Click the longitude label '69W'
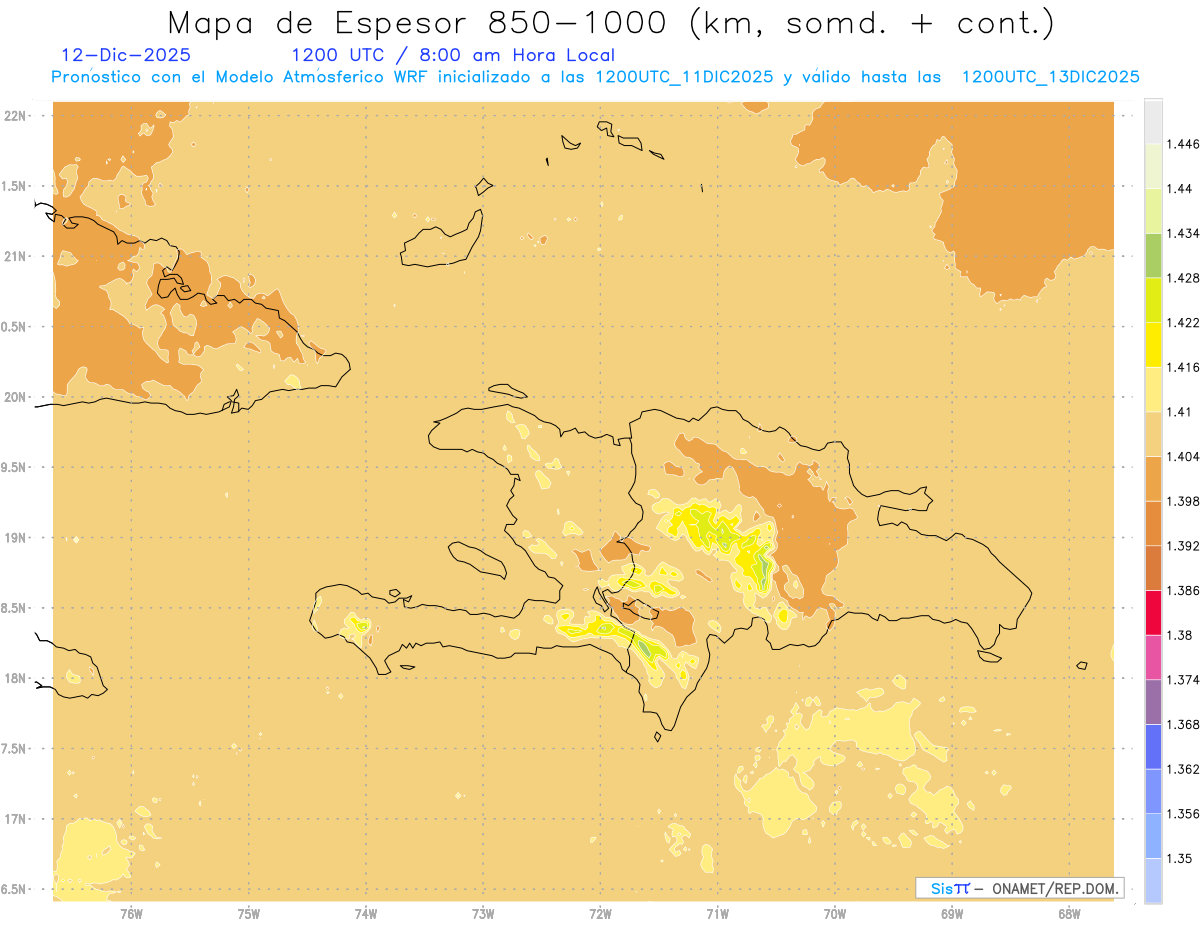 coord(952,915)
